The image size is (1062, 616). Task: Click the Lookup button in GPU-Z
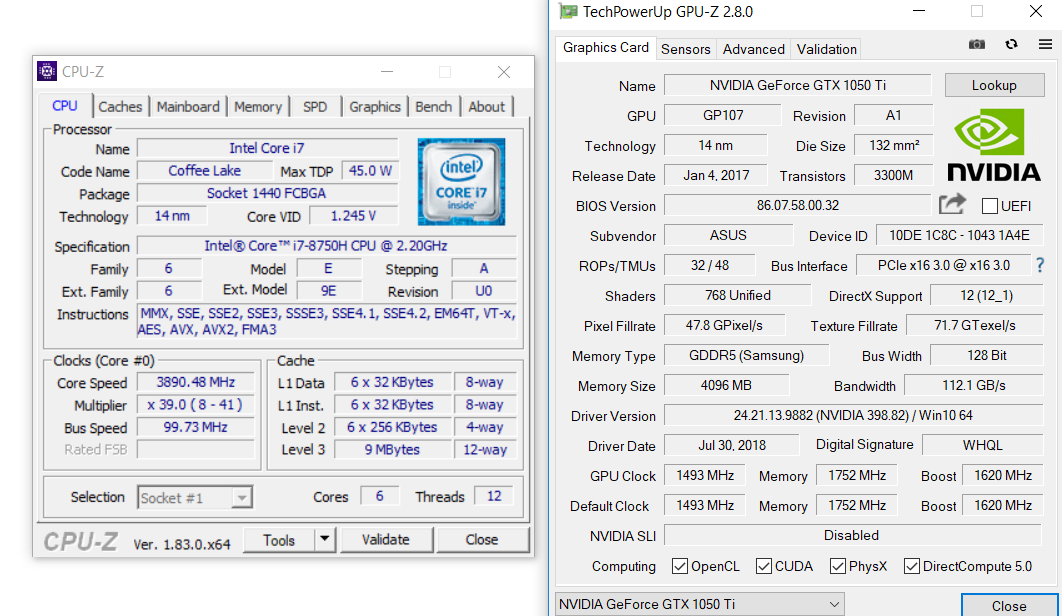click(x=994, y=85)
